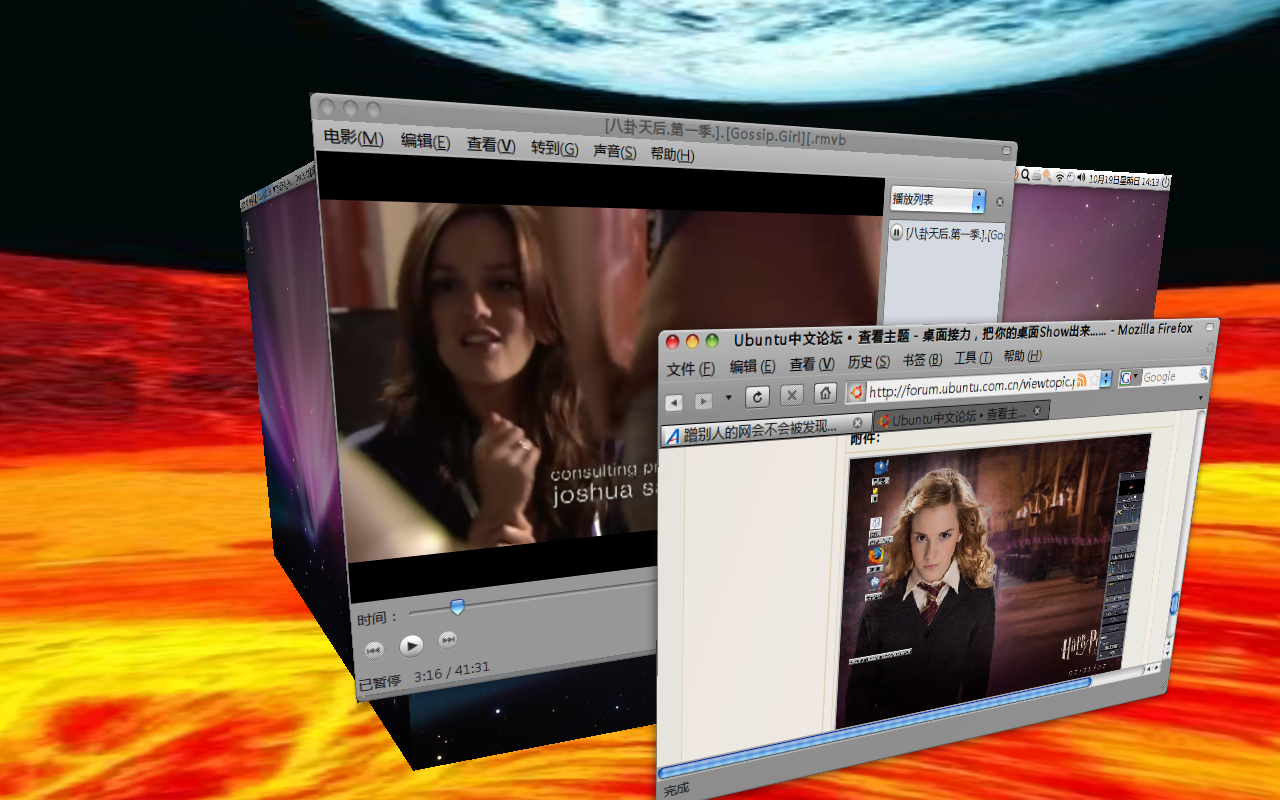
Task: Click the search magnifier in Firefox
Action: pyautogui.click(x=1204, y=374)
